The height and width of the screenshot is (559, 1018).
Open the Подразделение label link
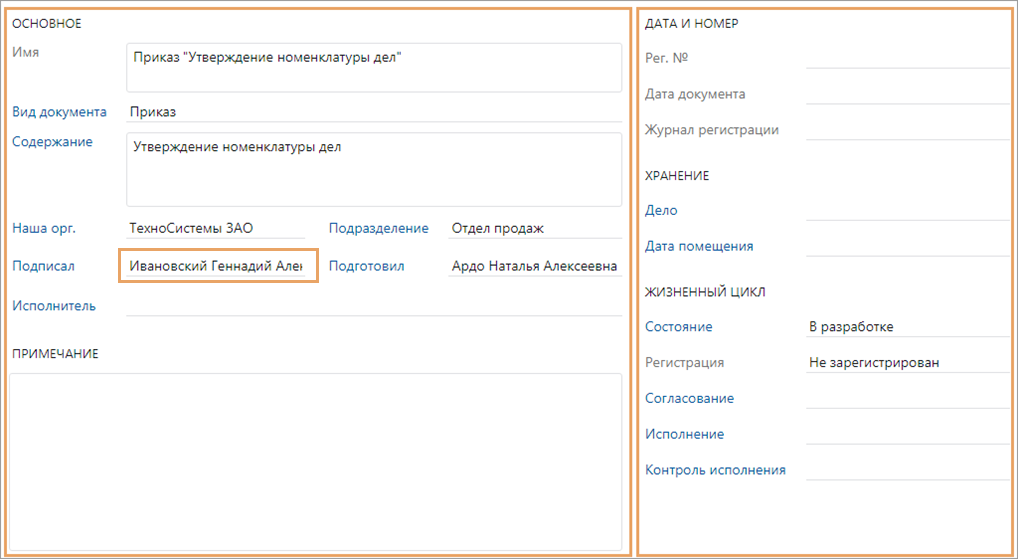378,228
